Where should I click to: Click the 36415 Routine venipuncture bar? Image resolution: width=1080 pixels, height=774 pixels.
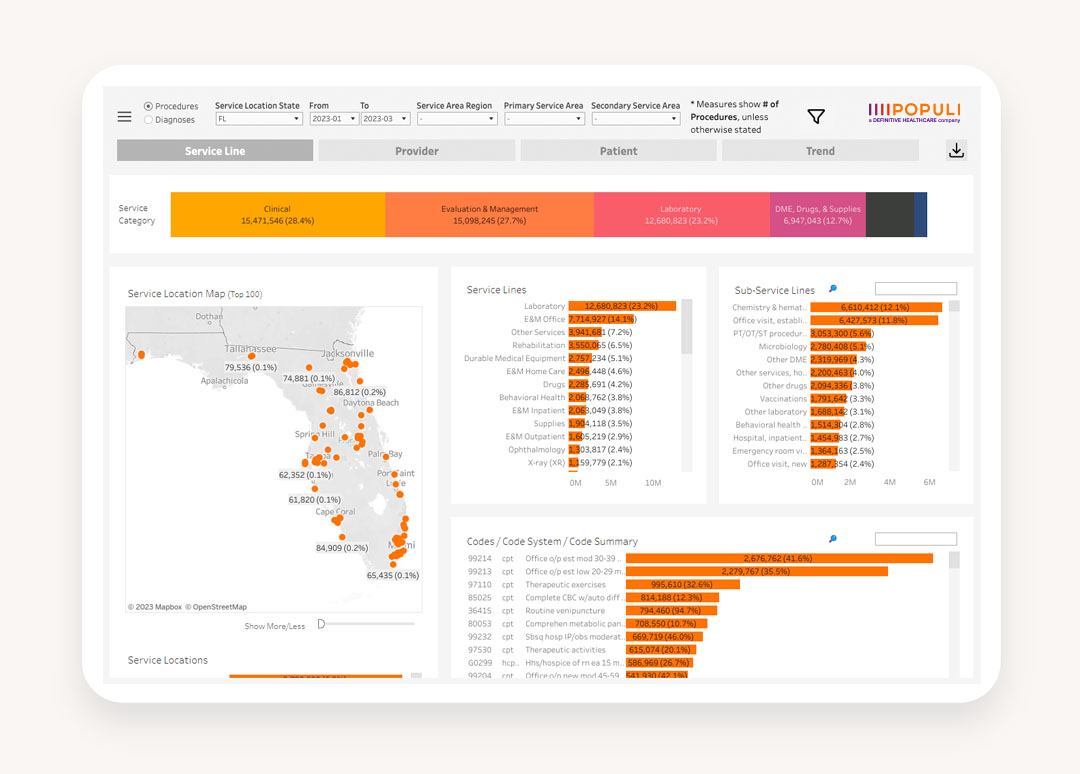click(672, 611)
